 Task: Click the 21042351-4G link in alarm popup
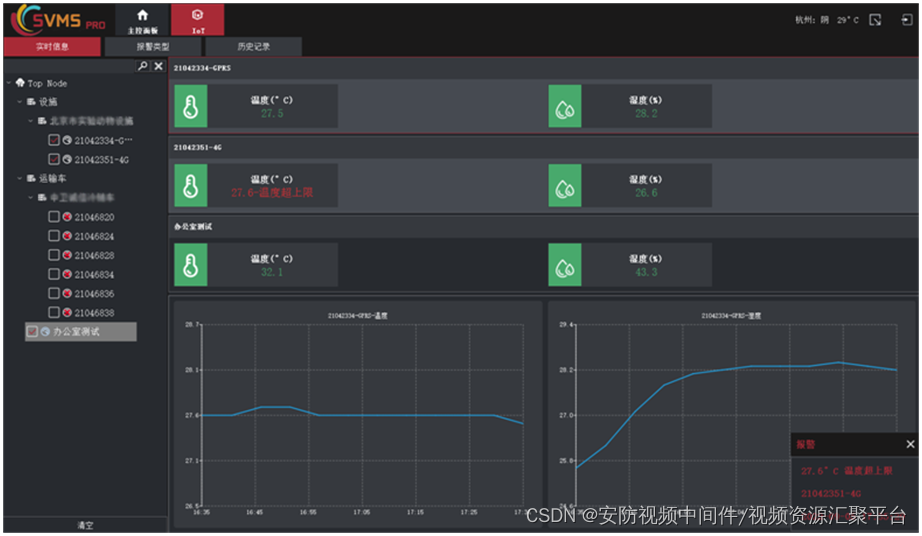pyautogui.click(x=831, y=493)
